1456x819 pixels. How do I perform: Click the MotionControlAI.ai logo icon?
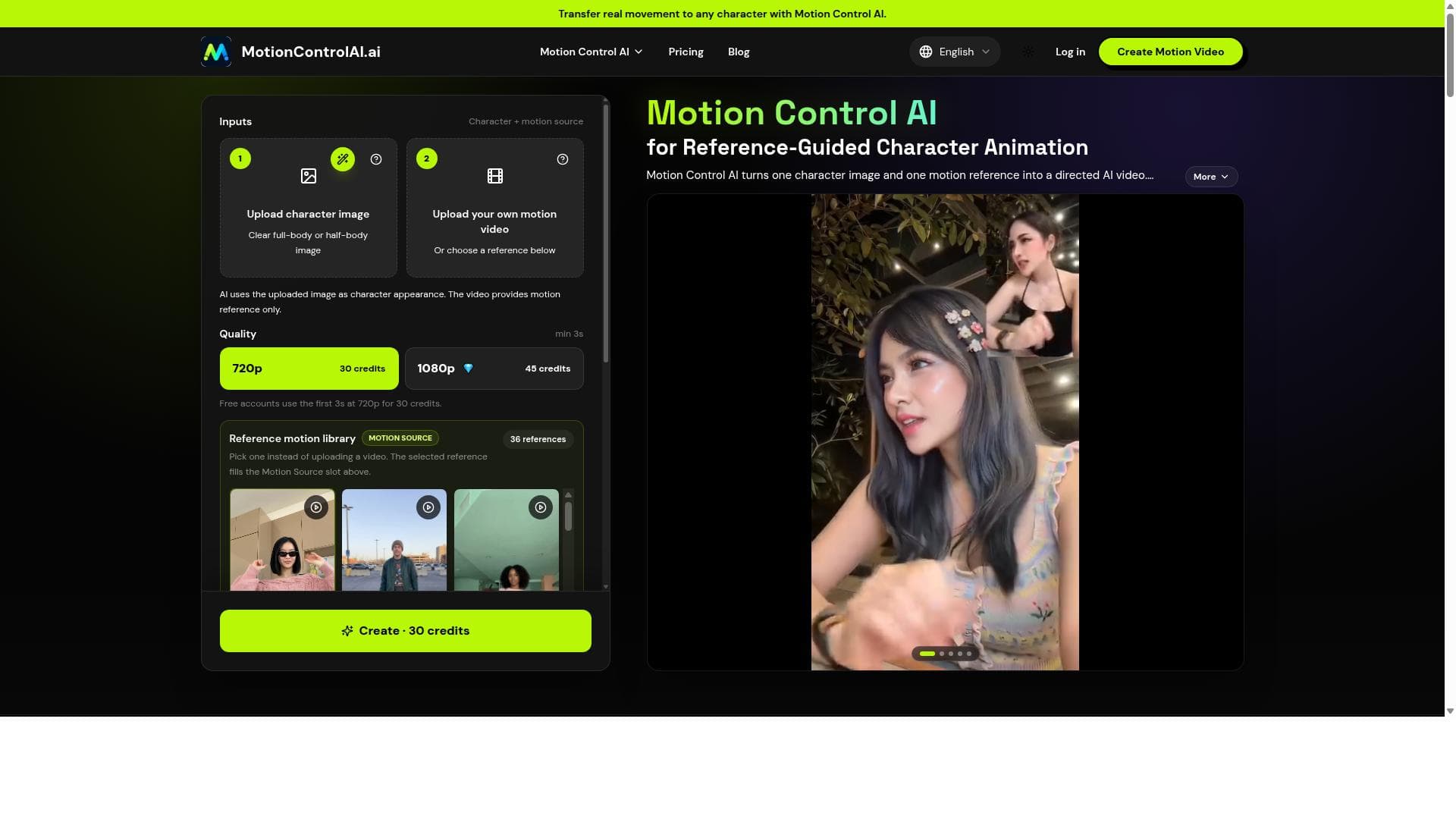[216, 52]
